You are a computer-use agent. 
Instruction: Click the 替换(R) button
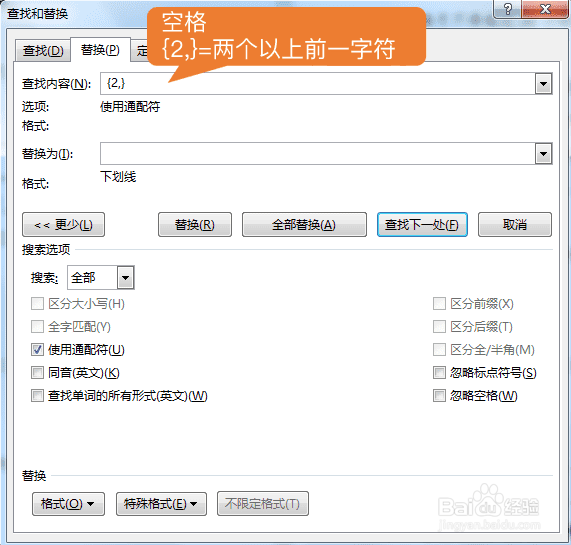click(195, 225)
